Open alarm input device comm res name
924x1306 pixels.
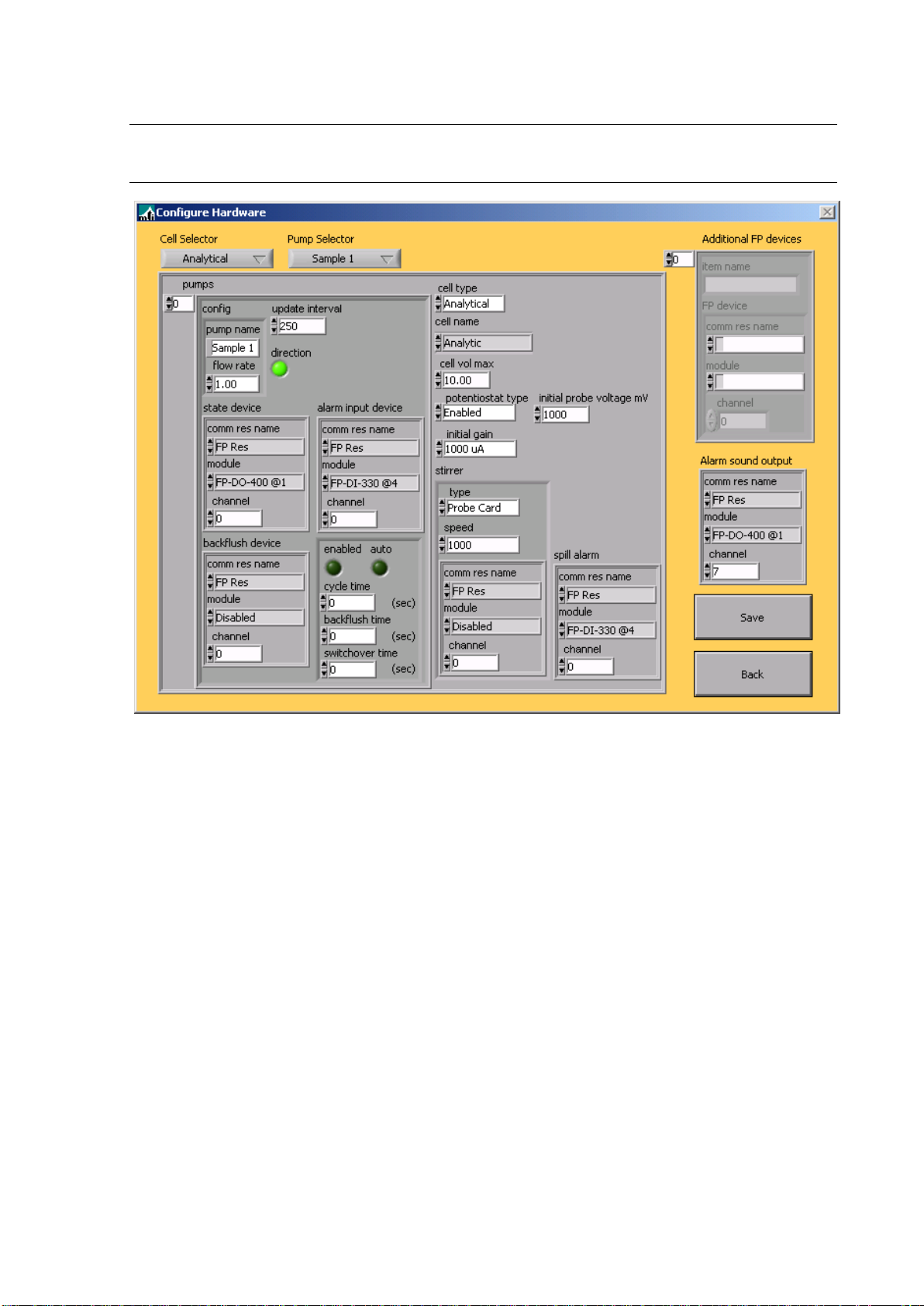374,447
